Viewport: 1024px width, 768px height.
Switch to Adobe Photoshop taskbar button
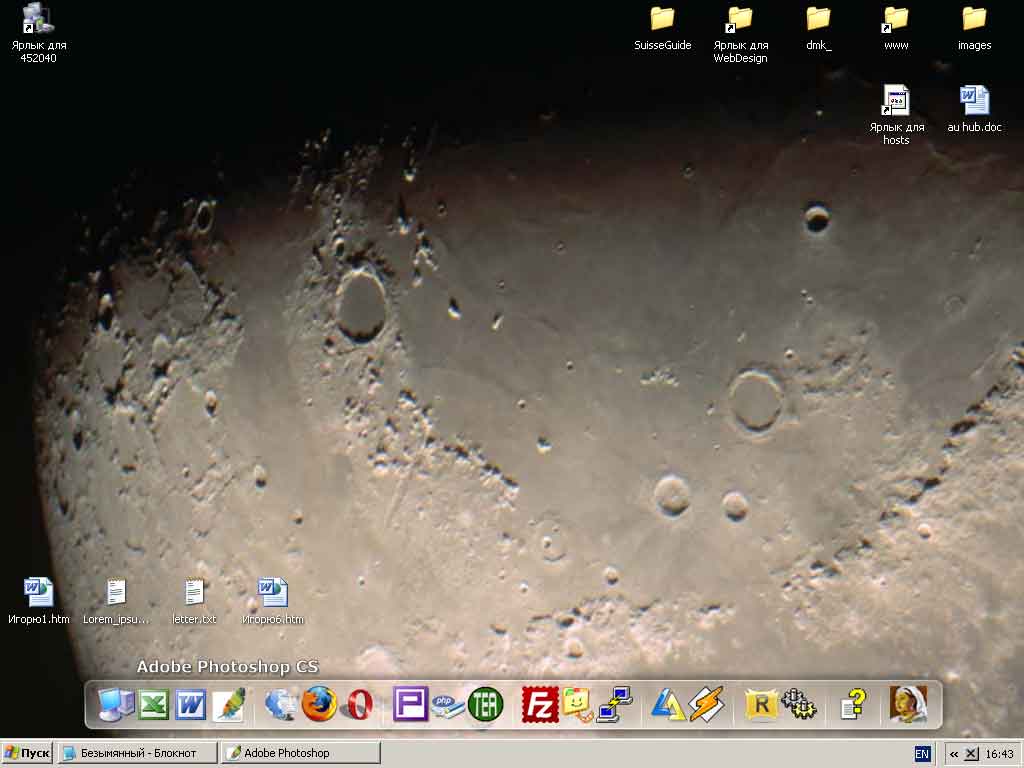point(300,753)
